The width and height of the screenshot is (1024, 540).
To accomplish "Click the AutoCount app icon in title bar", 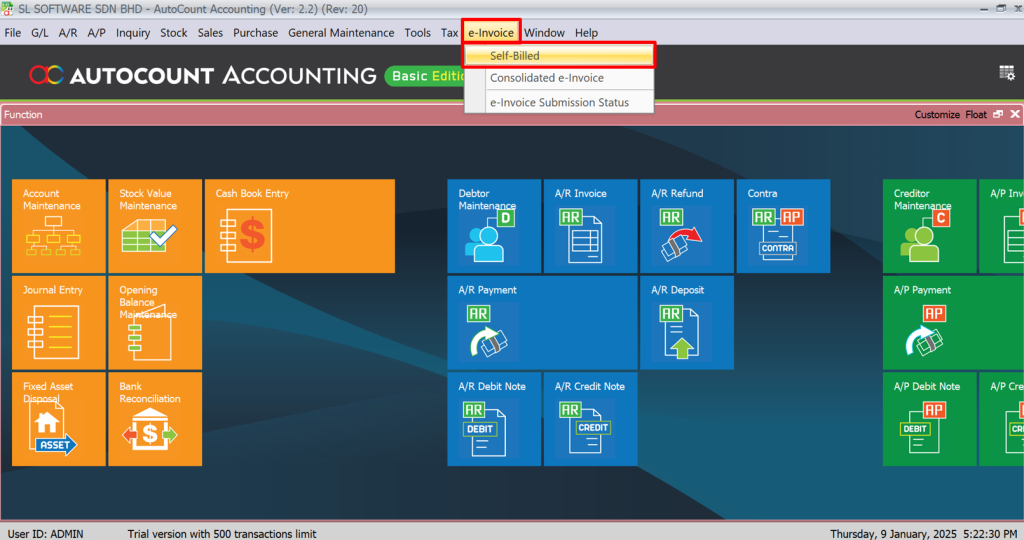I will [7, 8].
